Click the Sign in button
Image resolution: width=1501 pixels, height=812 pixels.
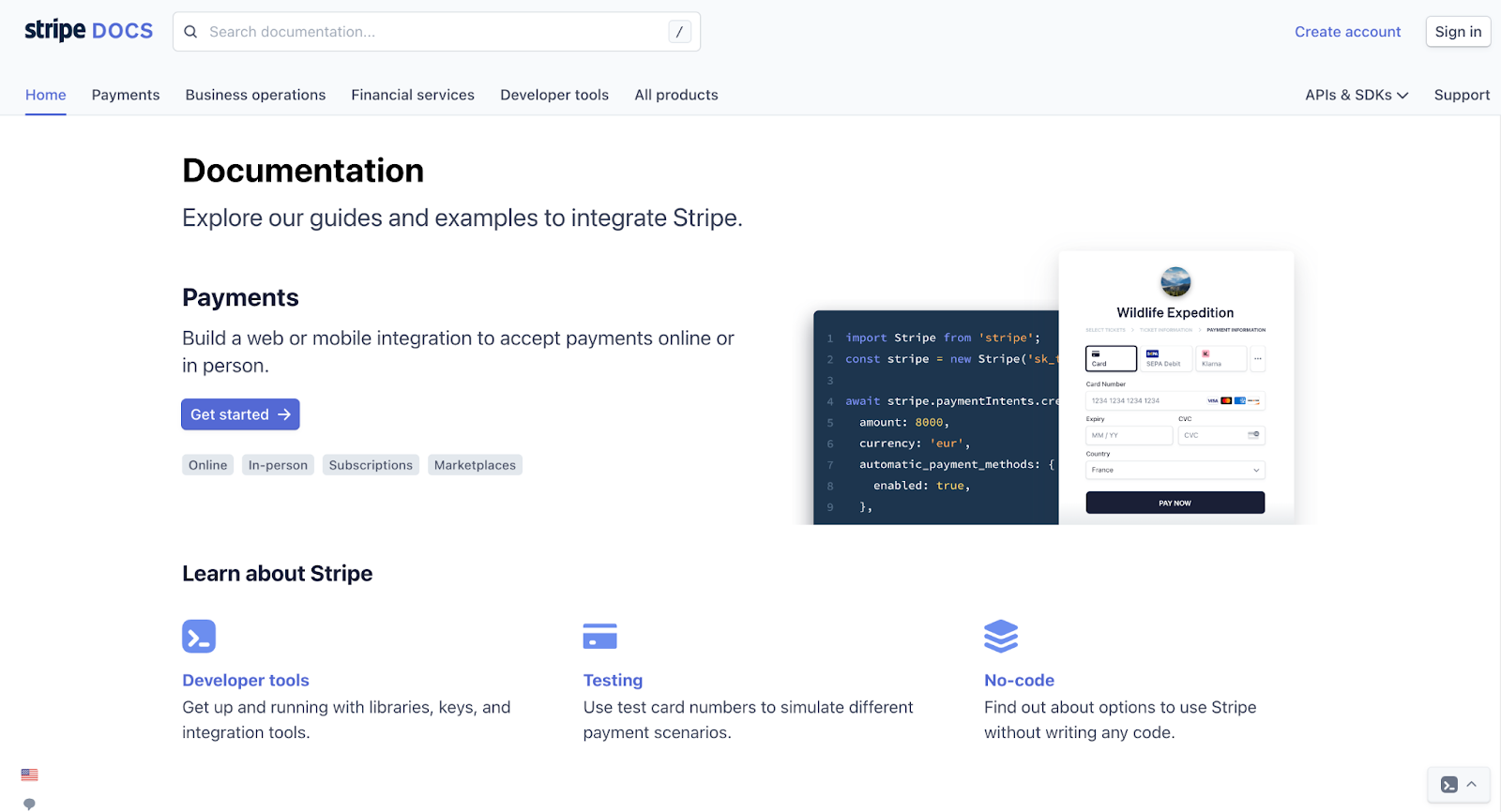tap(1458, 32)
